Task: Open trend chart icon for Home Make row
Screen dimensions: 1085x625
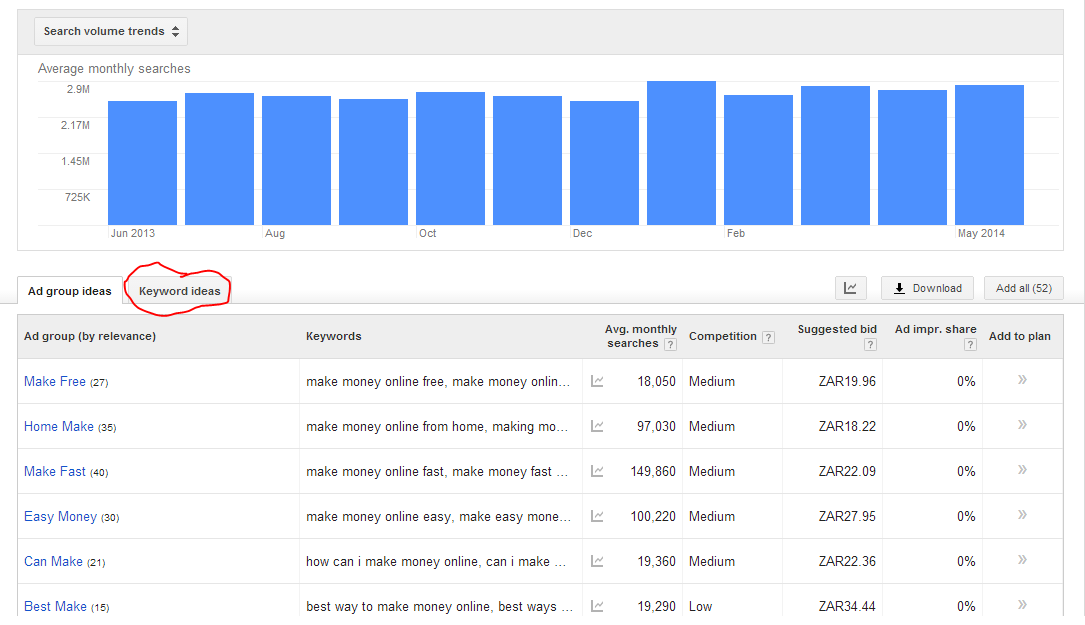Action: tap(597, 426)
